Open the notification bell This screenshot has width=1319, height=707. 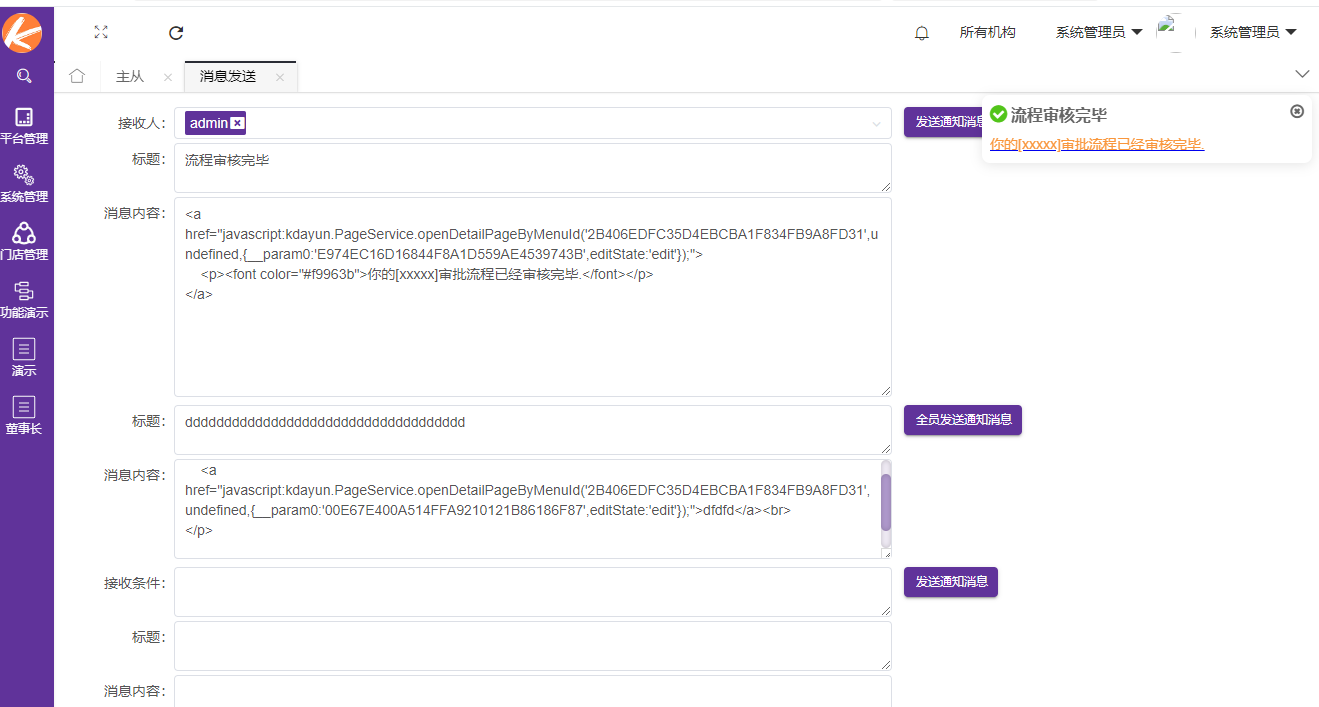[922, 33]
